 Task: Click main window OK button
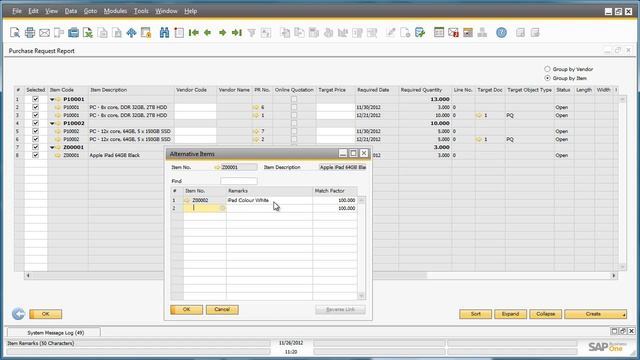46,314
